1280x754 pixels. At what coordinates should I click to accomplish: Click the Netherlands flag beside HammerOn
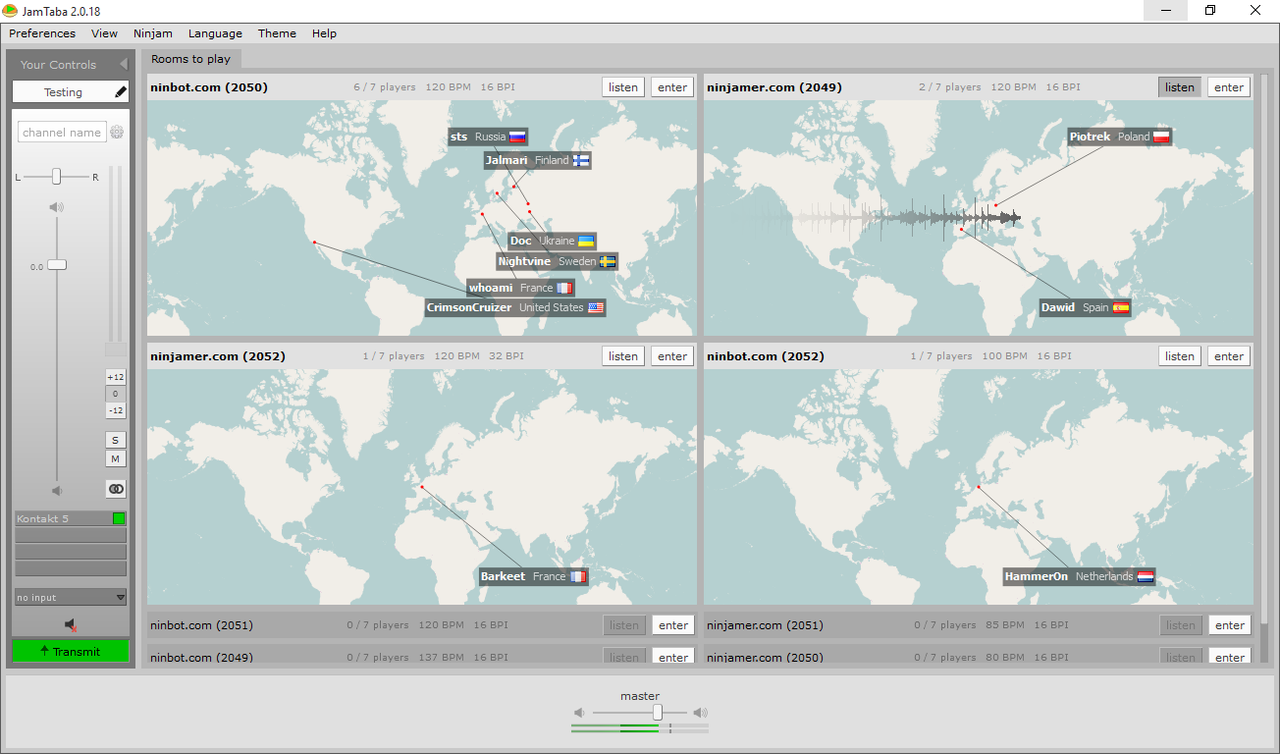(x=1145, y=577)
